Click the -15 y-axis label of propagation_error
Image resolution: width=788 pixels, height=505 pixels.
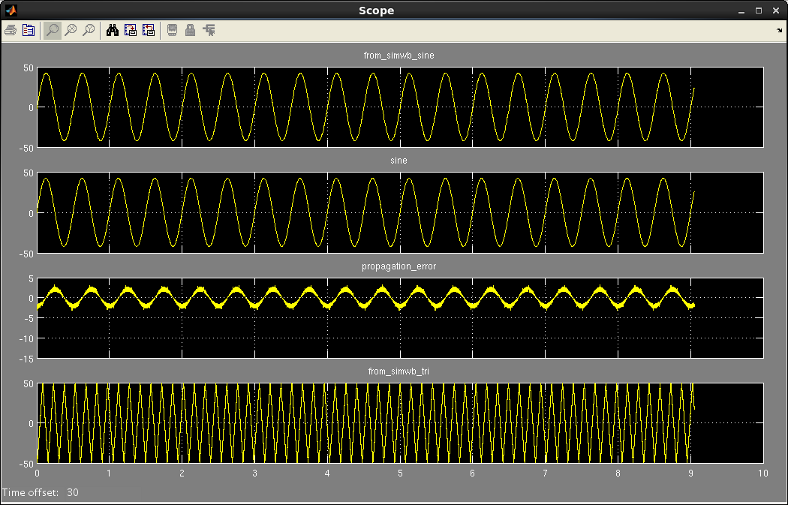click(27, 359)
